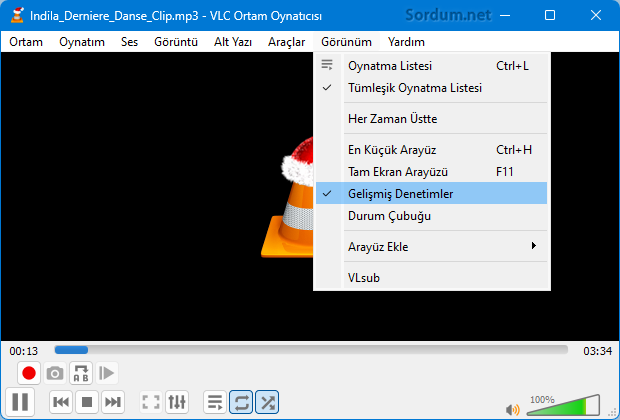The width and height of the screenshot is (620, 420).
Task: Click the VLC cone title bar icon
Action: tap(17, 15)
